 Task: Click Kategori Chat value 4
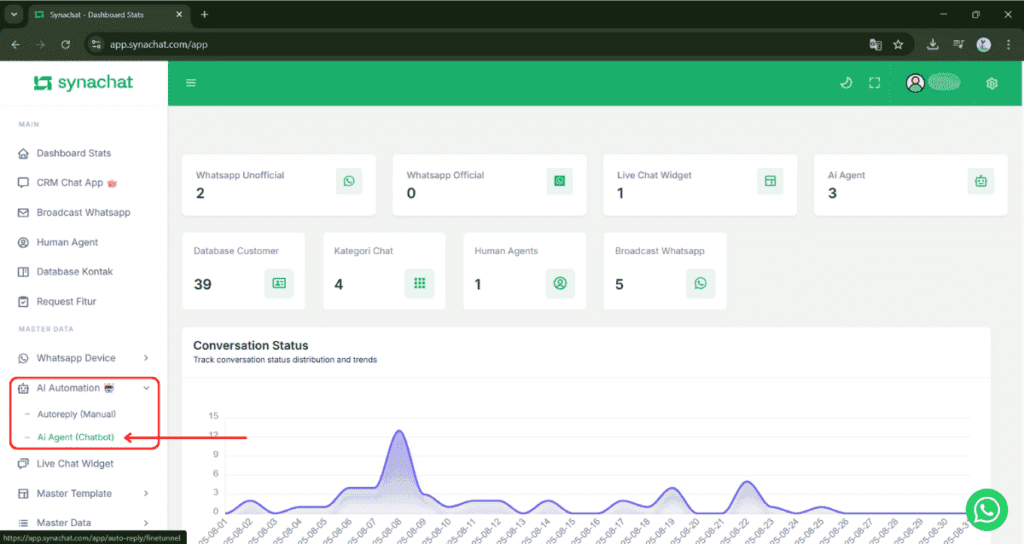[338, 284]
